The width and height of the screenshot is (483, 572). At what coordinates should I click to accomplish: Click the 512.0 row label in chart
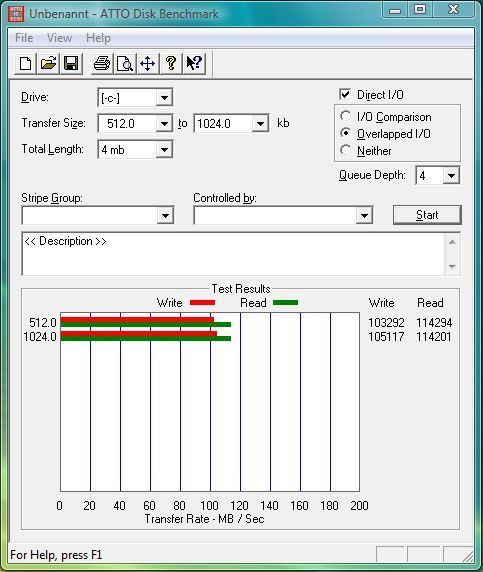point(43,322)
